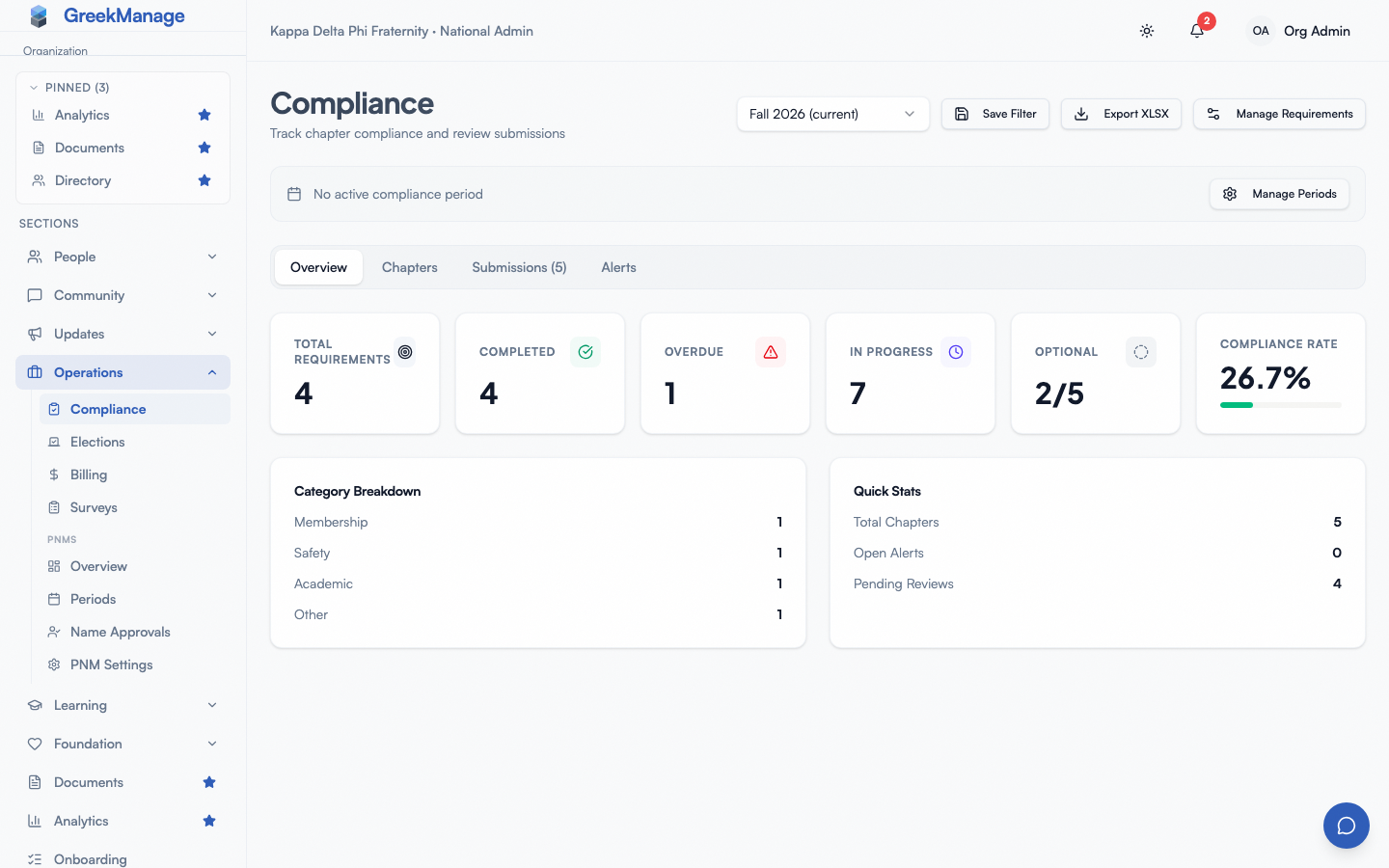This screenshot has width=1389, height=868.
Task: Open PNMs Periods item
Action: pos(134,599)
